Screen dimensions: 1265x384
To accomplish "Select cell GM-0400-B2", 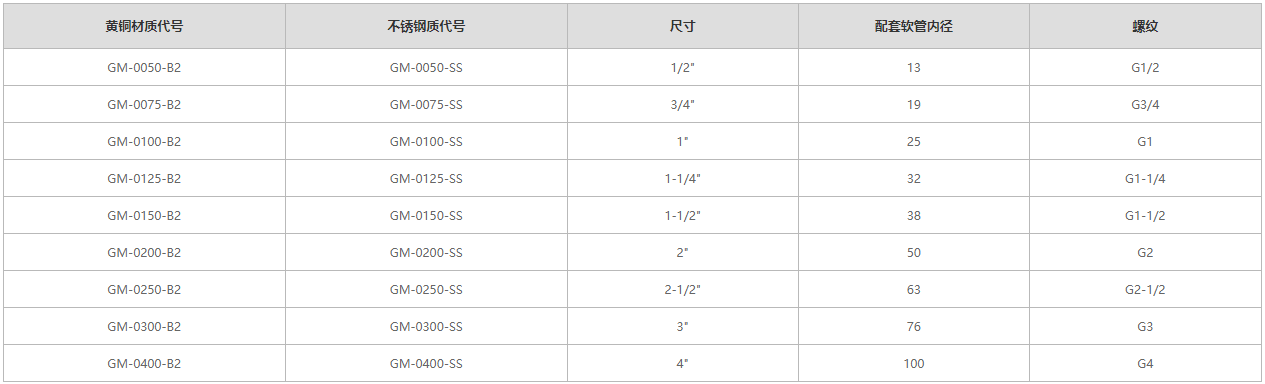I will pyautogui.click(x=144, y=364).
